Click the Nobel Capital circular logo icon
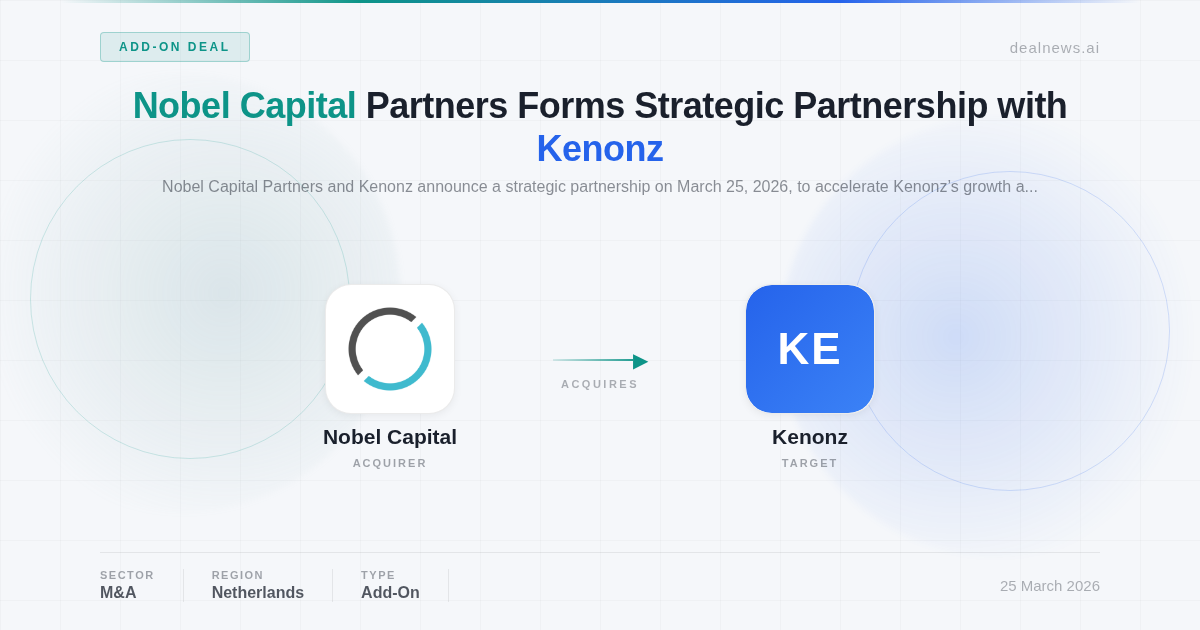 (x=390, y=349)
